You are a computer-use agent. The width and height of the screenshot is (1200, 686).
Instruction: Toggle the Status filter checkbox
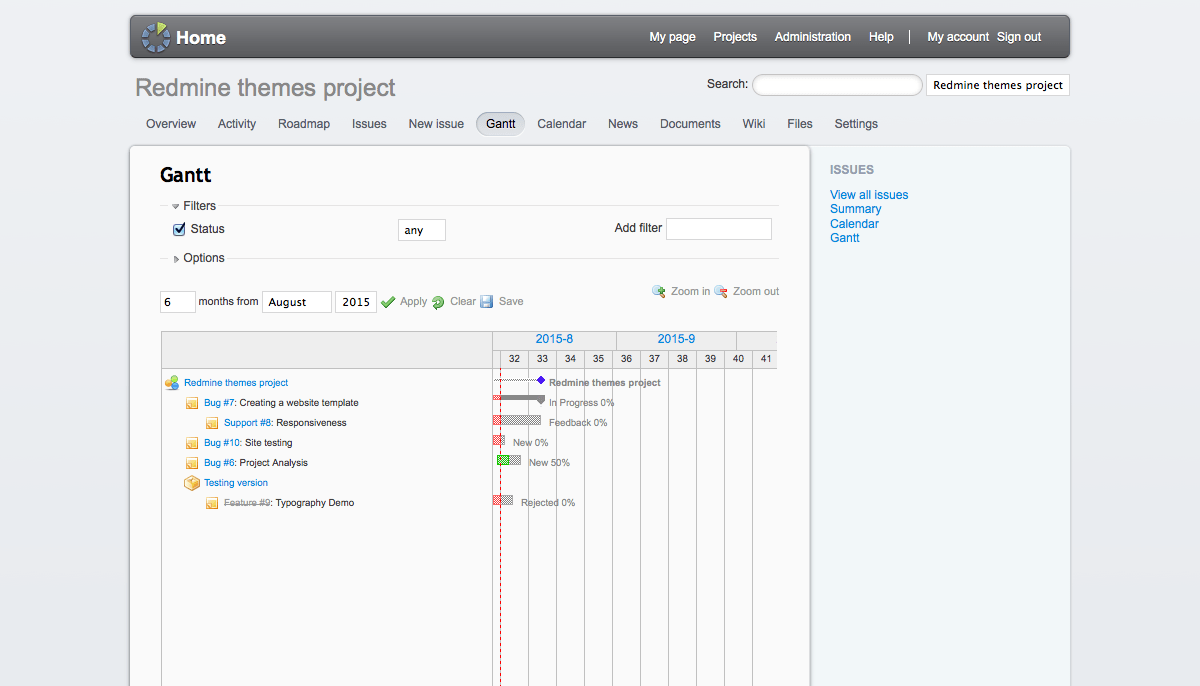[180, 229]
